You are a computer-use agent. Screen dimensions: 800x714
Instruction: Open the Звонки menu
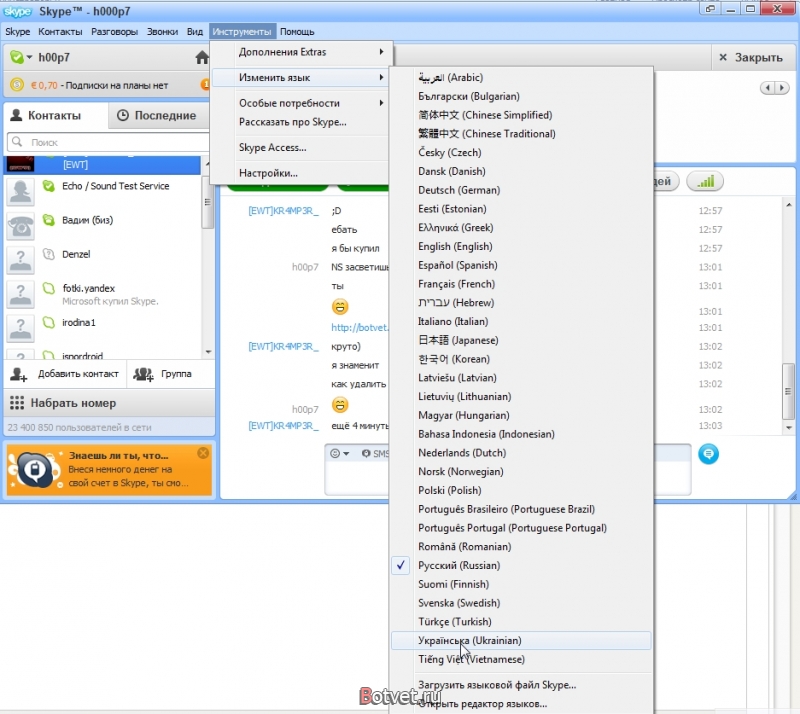coord(162,32)
